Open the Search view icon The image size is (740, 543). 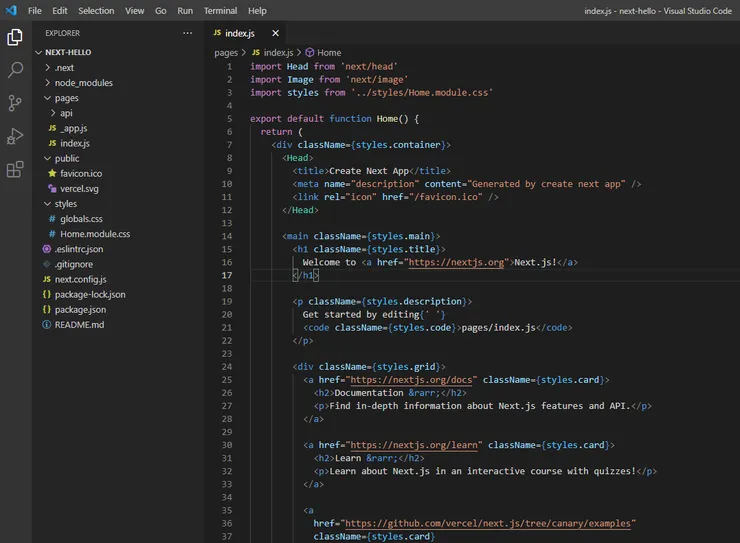coord(15,70)
